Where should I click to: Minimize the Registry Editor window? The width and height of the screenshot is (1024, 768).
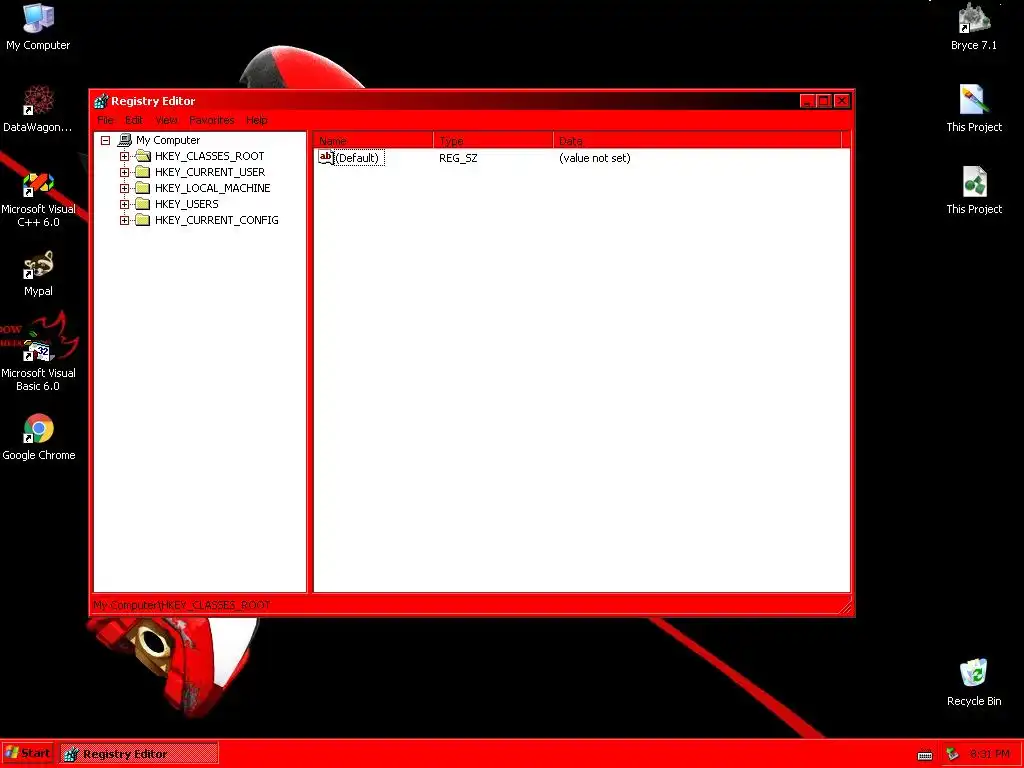click(807, 101)
